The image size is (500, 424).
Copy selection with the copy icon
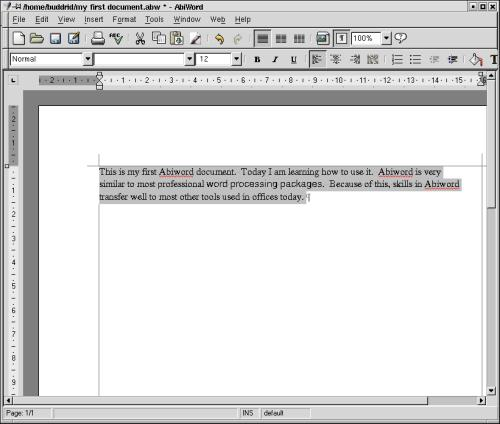tap(159, 38)
